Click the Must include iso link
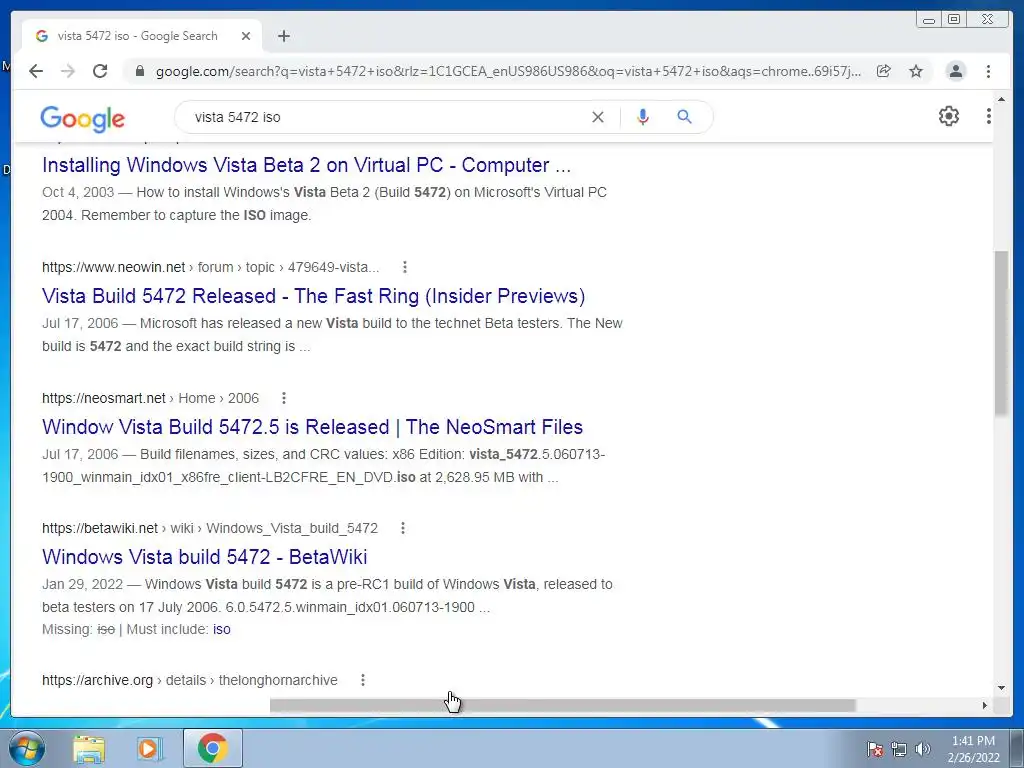 pos(221,629)
